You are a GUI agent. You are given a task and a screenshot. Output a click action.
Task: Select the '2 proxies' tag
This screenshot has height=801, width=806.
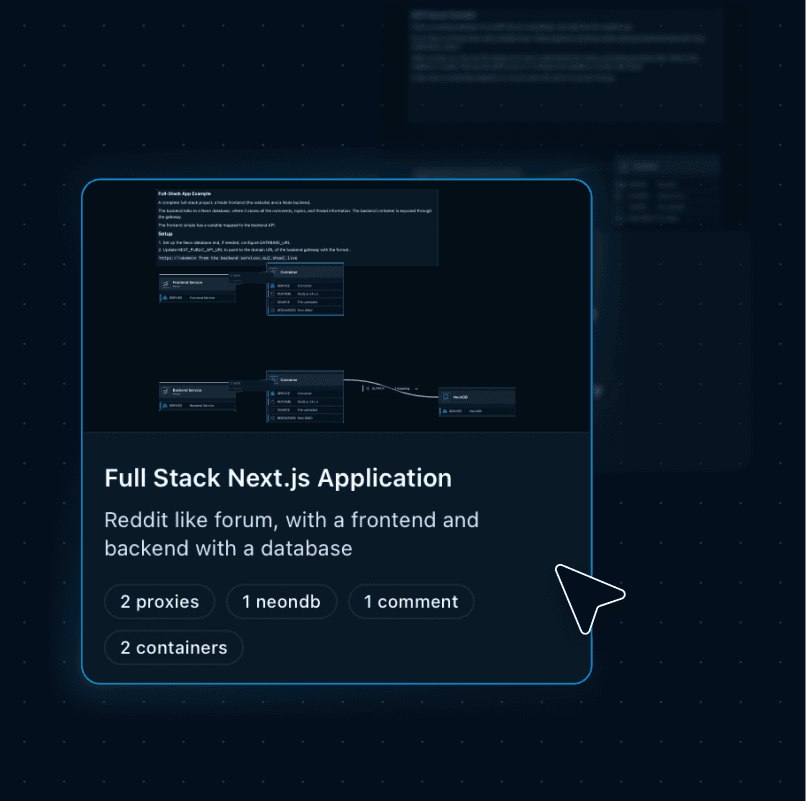tap(159, 602)
